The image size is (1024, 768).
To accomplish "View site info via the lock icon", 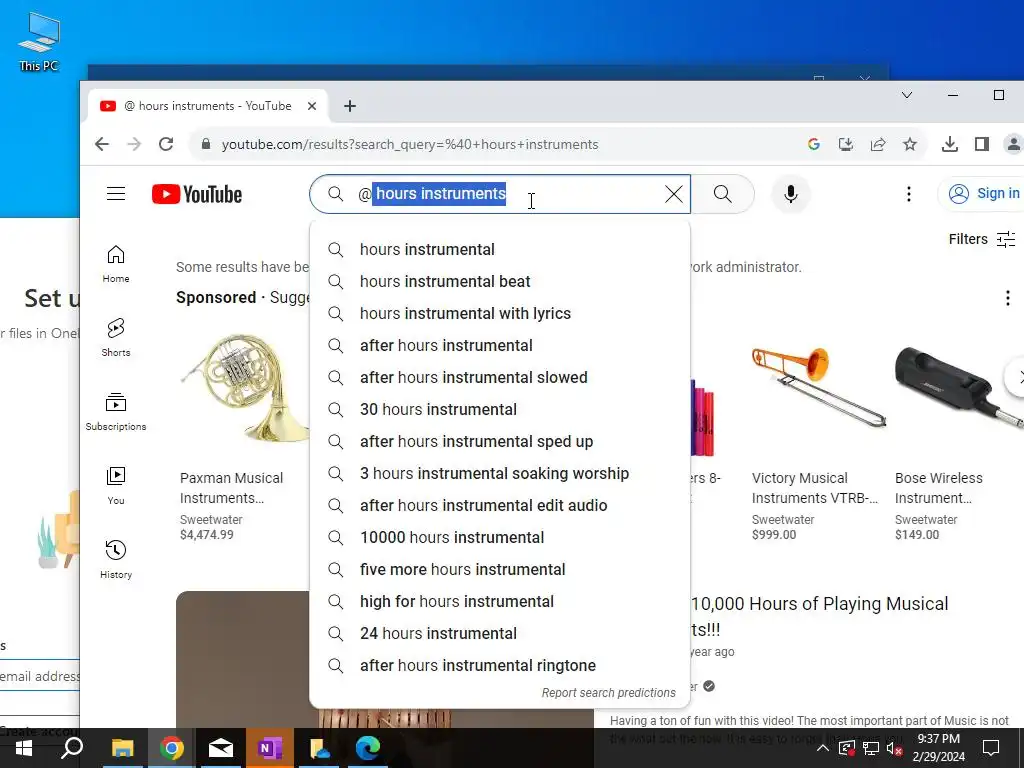I will tap(206, 144).
